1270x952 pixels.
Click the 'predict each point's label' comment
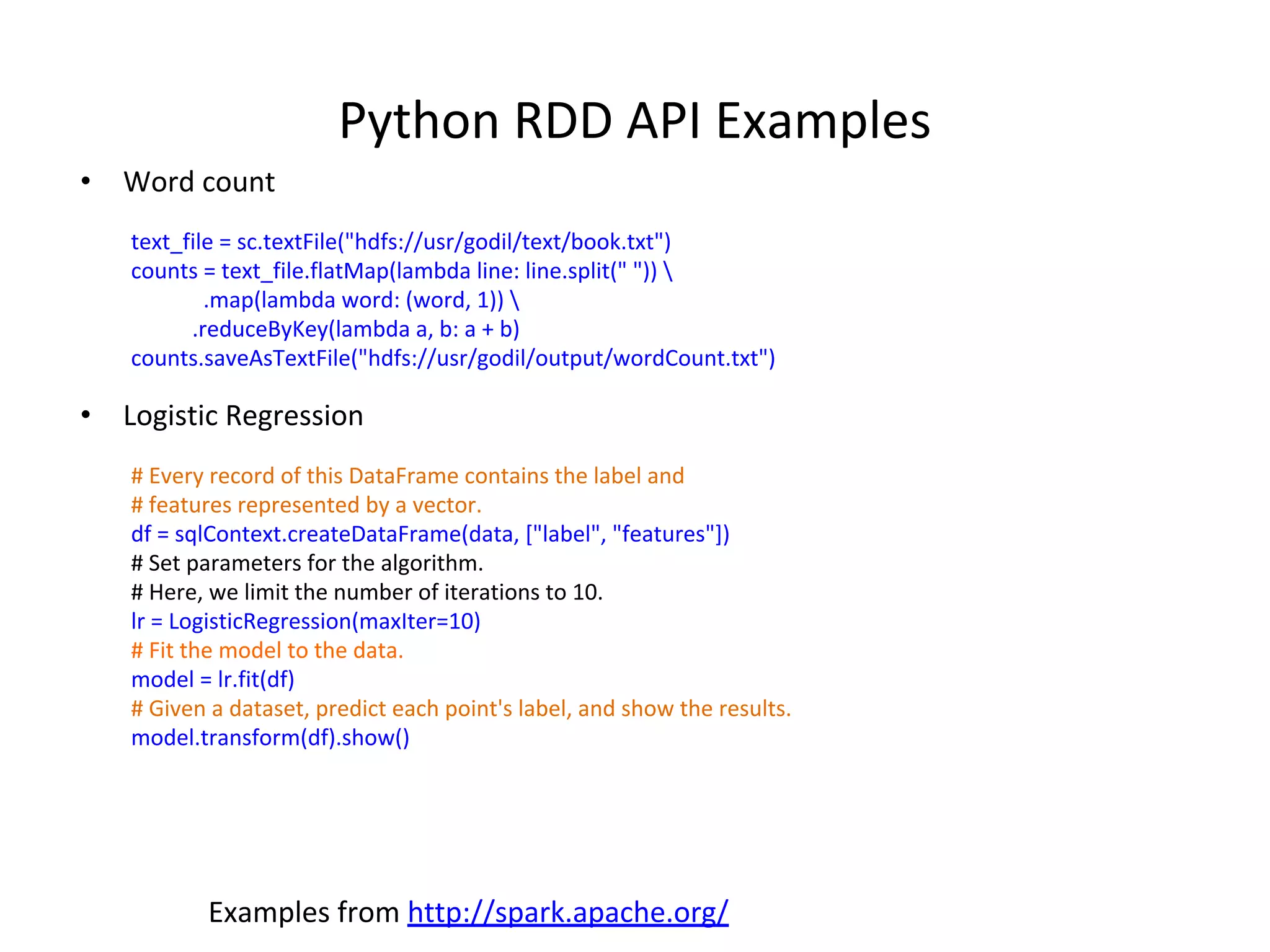(461, 709)
